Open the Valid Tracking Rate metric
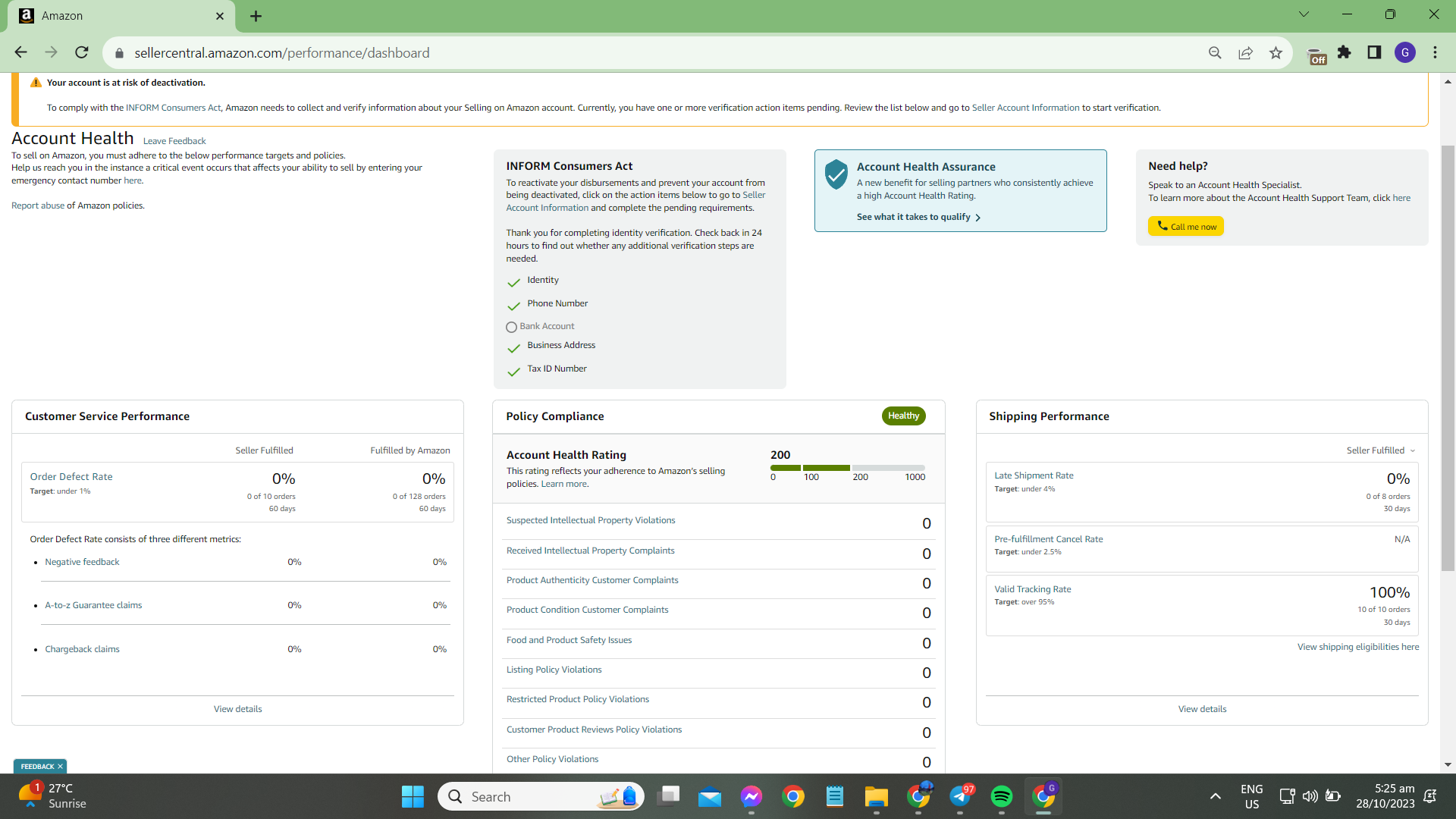Viewport: 1456px width, 819px height. [1033, 589]
